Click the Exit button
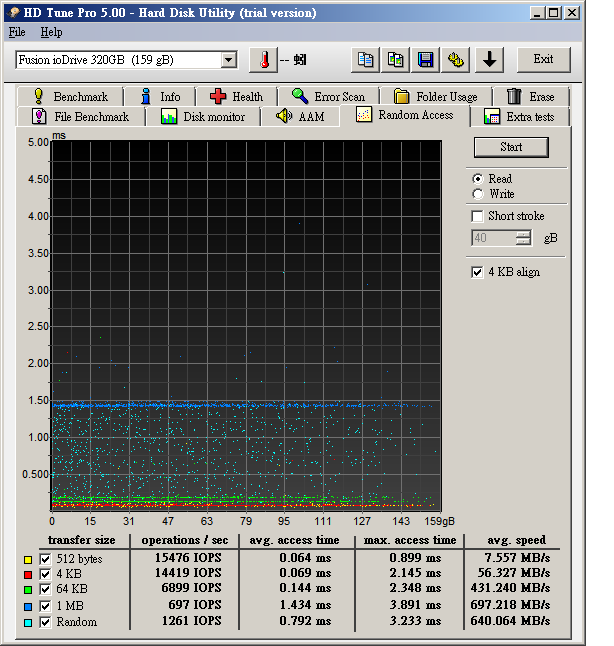 (x=544, y=59)
